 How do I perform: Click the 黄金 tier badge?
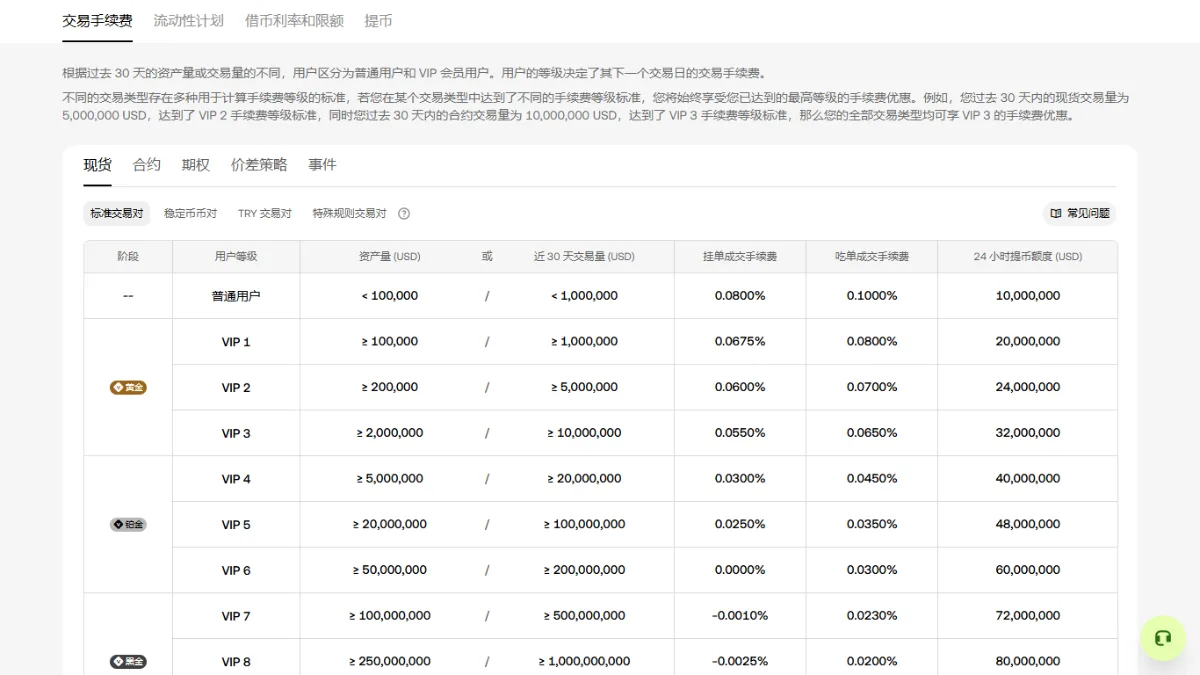tap(128, 387)
